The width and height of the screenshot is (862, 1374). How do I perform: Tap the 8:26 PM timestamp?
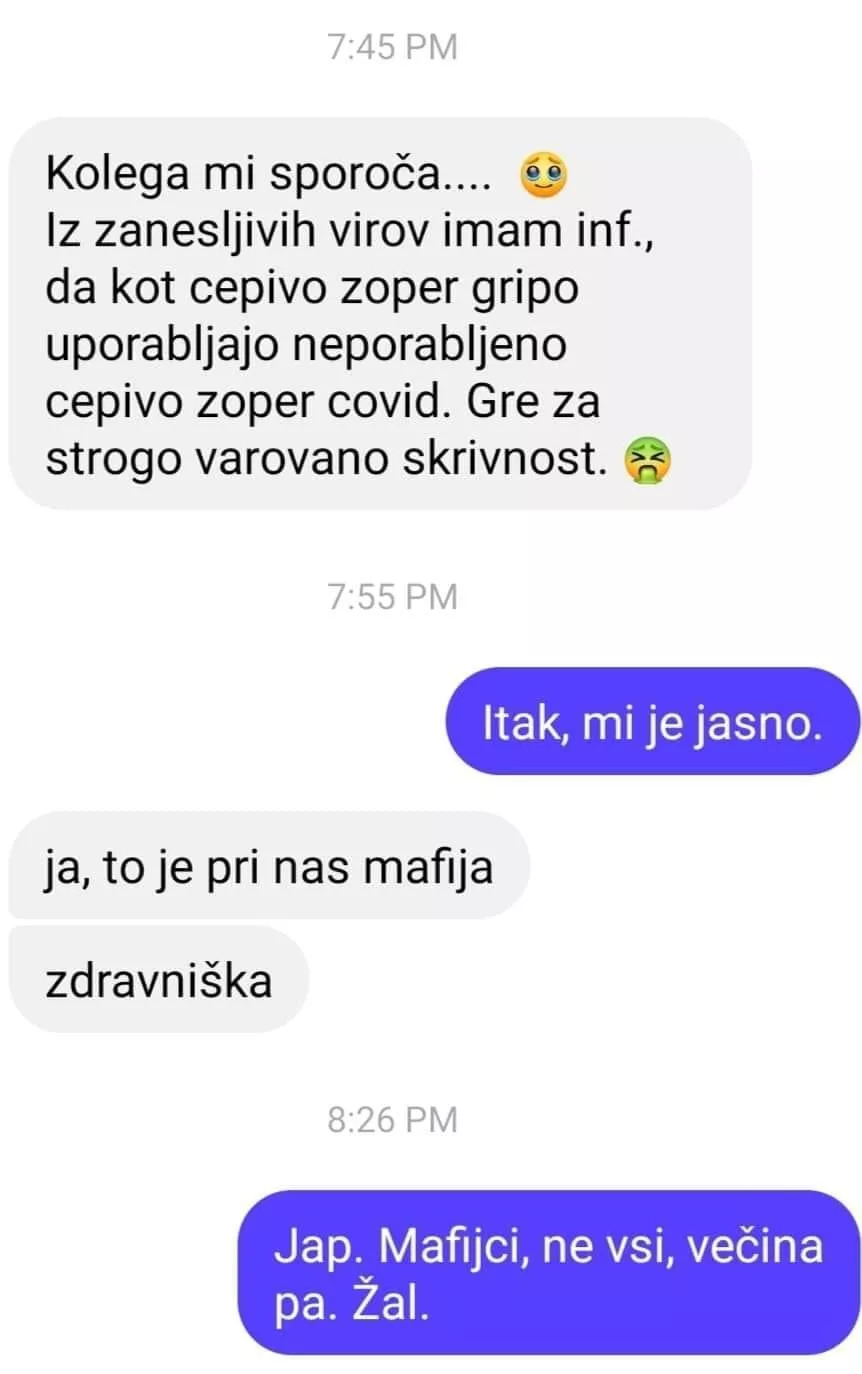click(x=392, y=1119)
